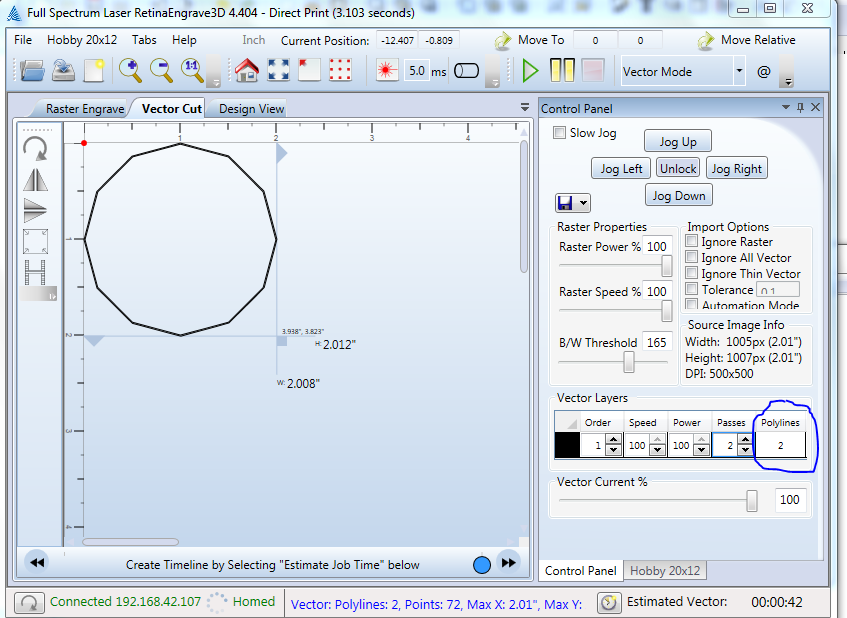This screenshot has width=847, height=618.
Task: Select the rotate tool in the side toolbar
Action: click(x=35, y=149)
